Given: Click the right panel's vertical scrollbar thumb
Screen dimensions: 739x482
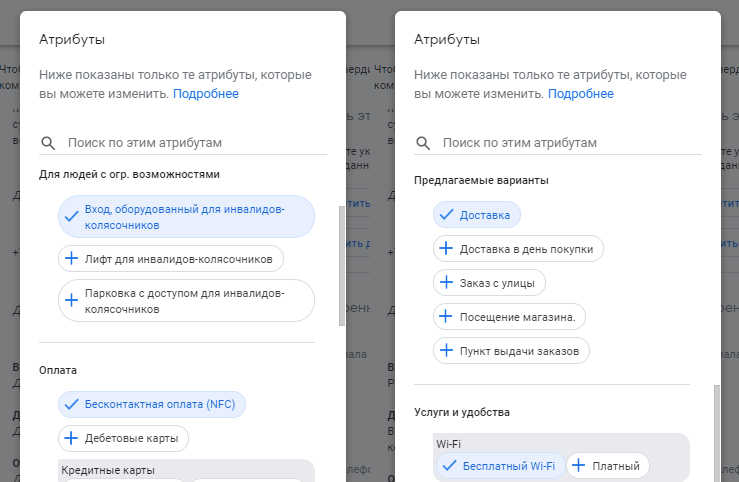Looking at the screenshot, I should (717, 433).
